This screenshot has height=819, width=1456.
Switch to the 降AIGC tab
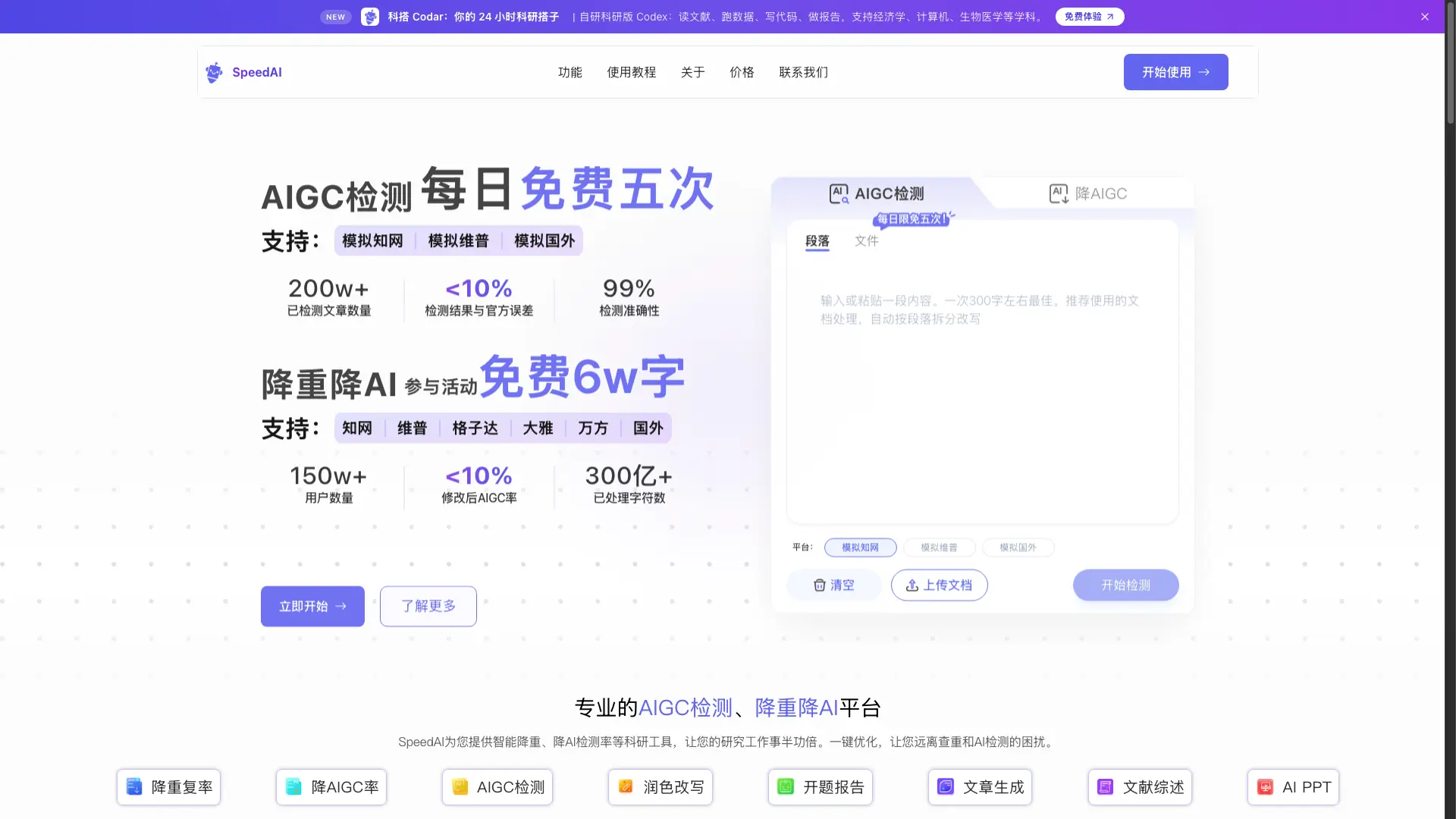(x=1088, y=194)
